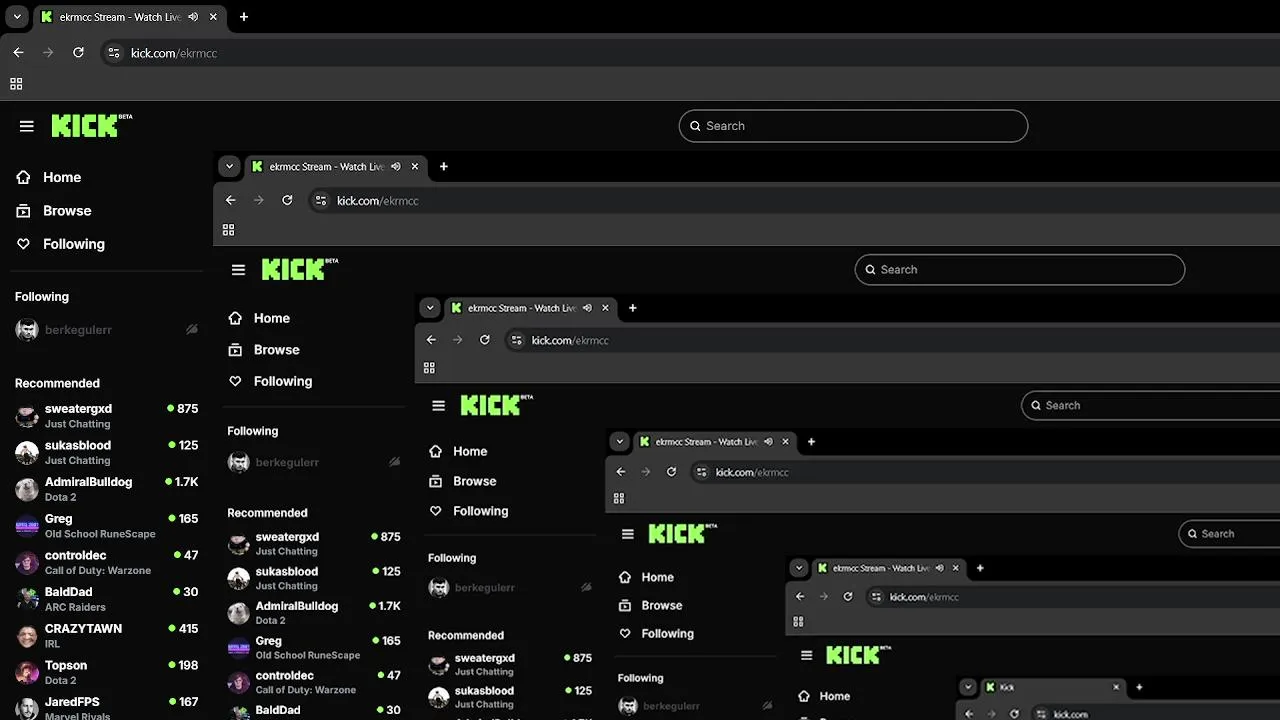Click the KICK logo in the second nested page
This screenshot has height=720, width=1280.
pos(299,269)
